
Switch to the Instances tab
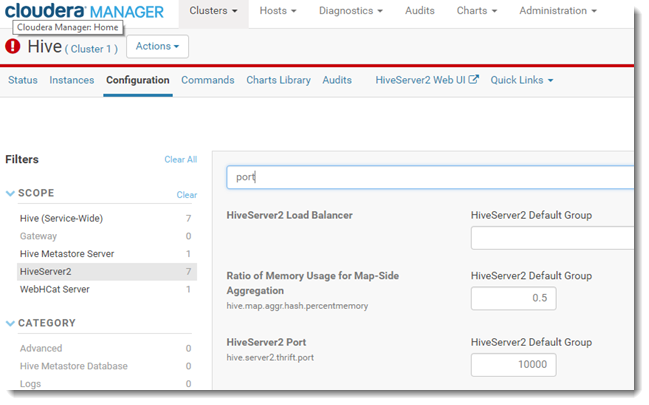tap(72, 80)
